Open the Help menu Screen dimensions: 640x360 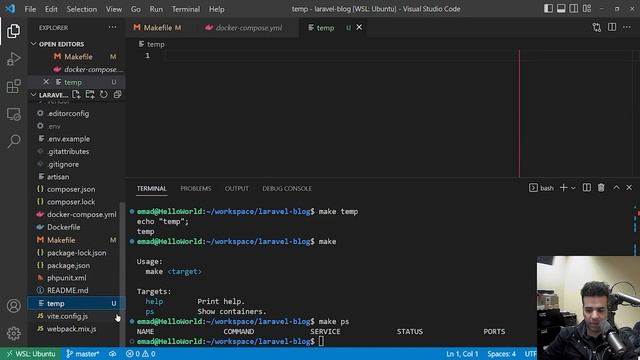tap(217, 9)
